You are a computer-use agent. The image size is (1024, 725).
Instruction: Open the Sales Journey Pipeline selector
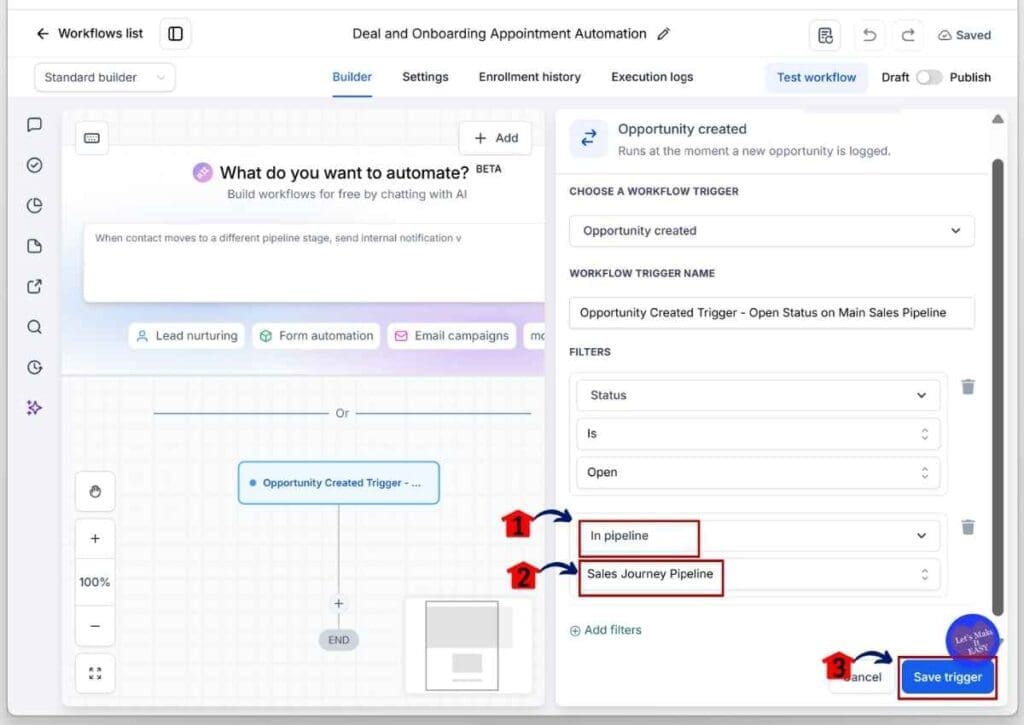pyautogui.click(x=758, y=574)
